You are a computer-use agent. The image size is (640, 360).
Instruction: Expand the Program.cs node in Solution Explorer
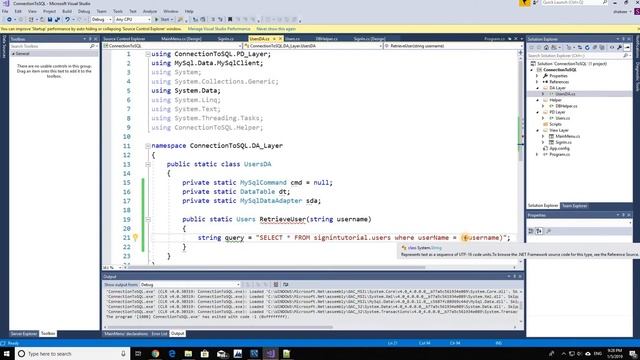[x=537, y=154]
